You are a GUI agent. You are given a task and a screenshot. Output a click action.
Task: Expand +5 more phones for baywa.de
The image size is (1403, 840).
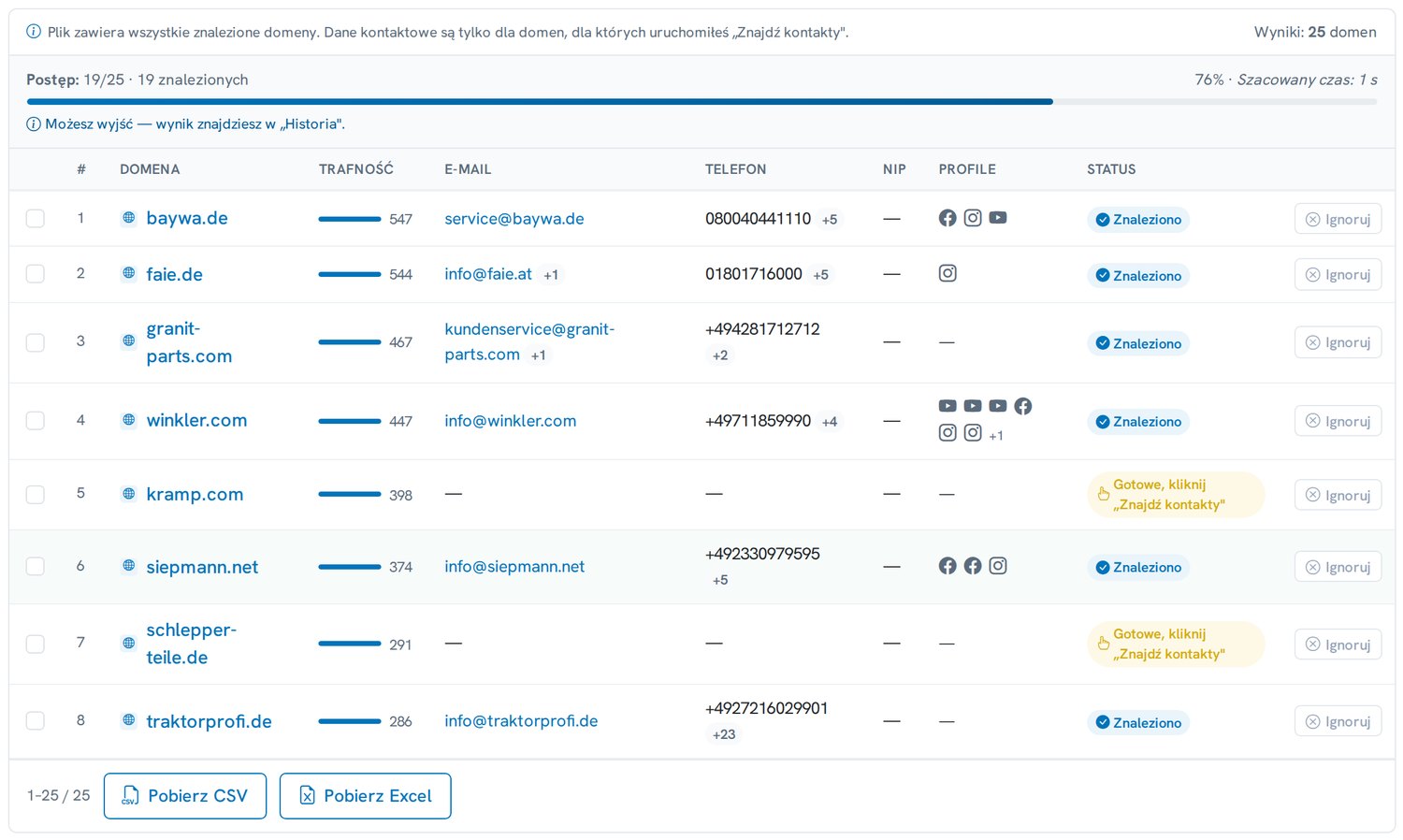830,220
